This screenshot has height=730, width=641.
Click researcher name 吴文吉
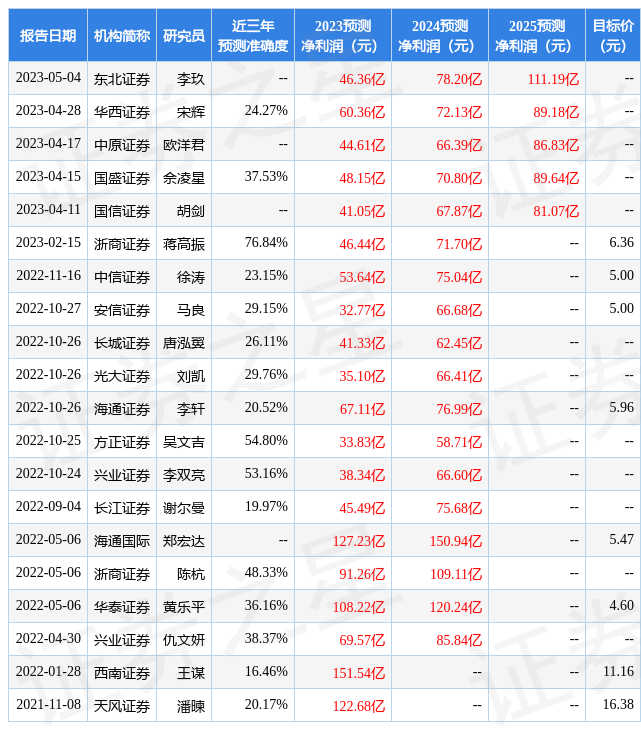click(184, 442)
